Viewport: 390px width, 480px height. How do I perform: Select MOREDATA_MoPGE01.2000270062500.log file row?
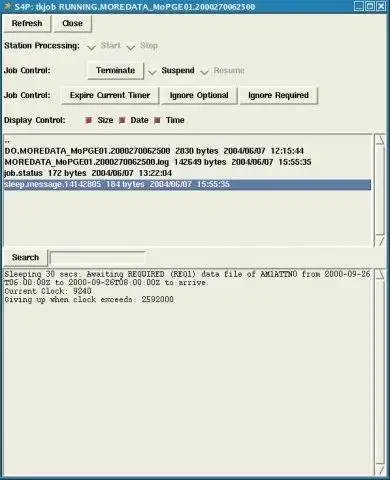[187, 162]
